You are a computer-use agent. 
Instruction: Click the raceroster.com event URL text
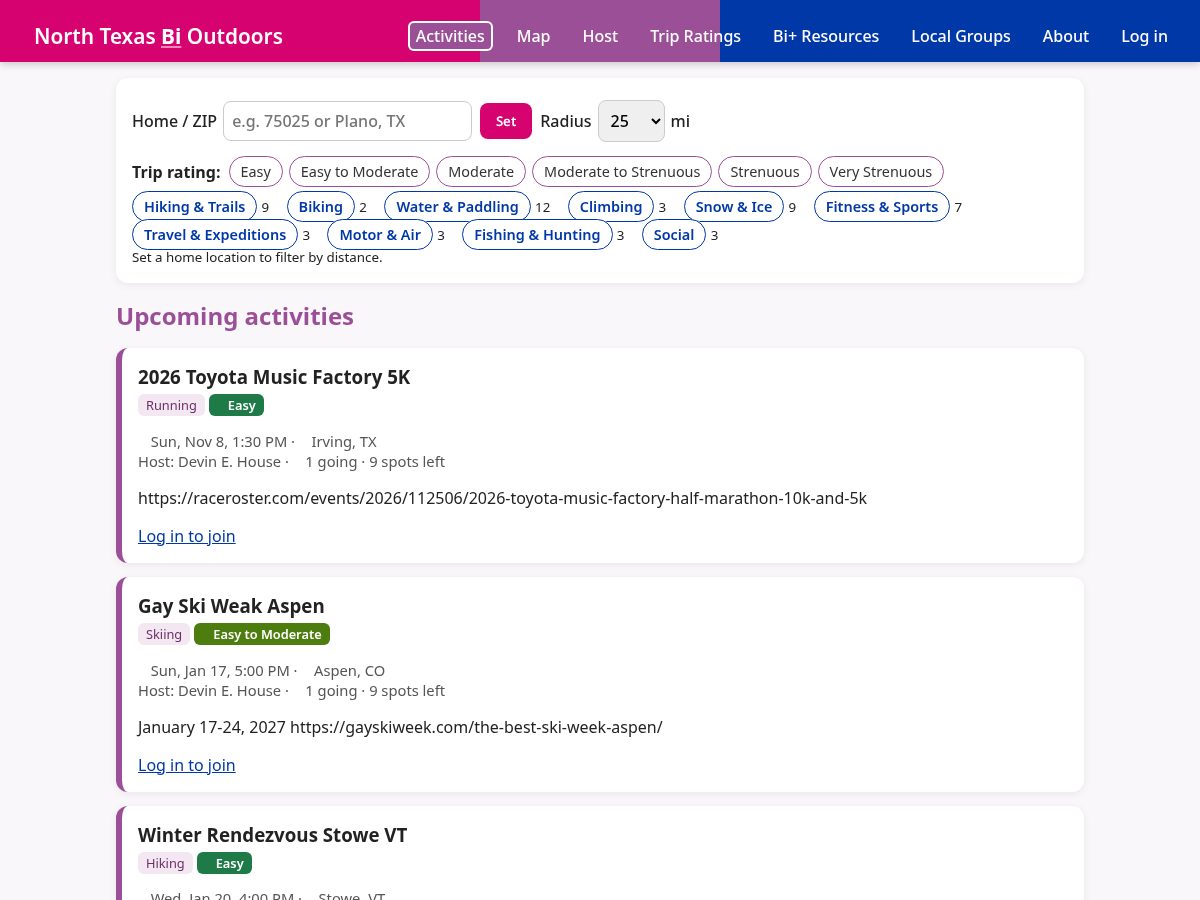point(502,498)
